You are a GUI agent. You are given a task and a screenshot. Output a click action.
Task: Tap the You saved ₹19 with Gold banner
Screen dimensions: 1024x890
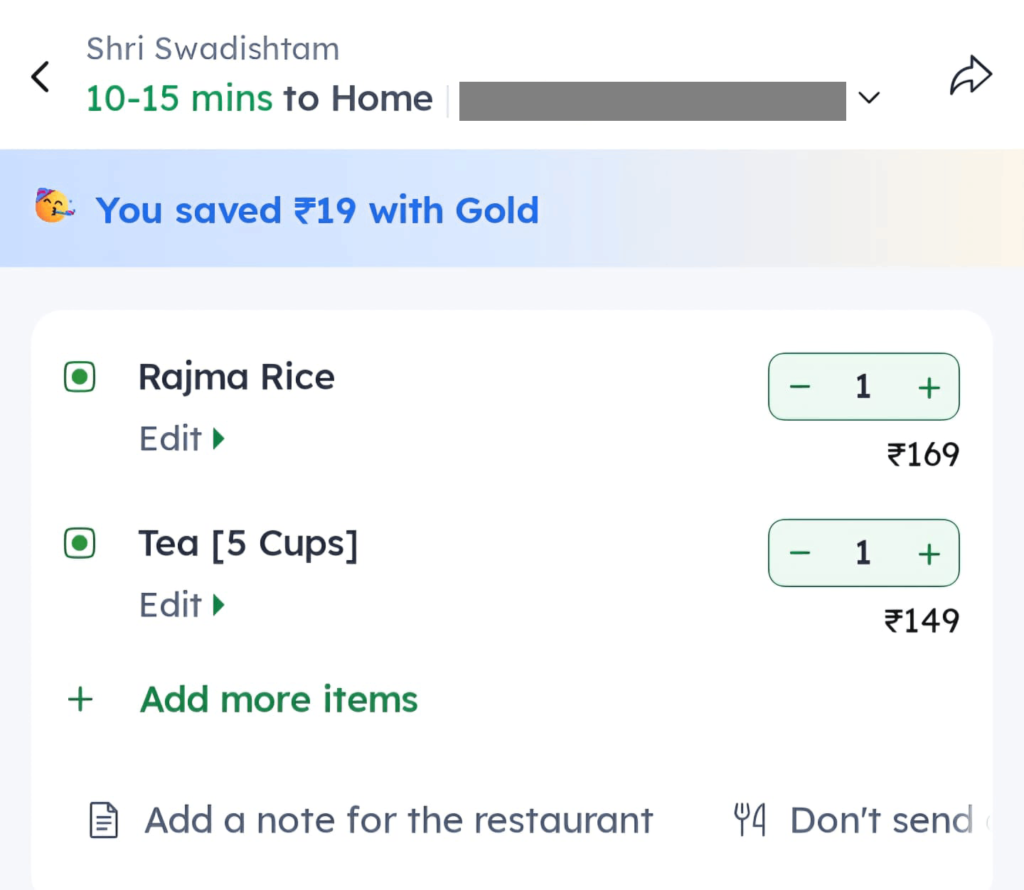317,210
